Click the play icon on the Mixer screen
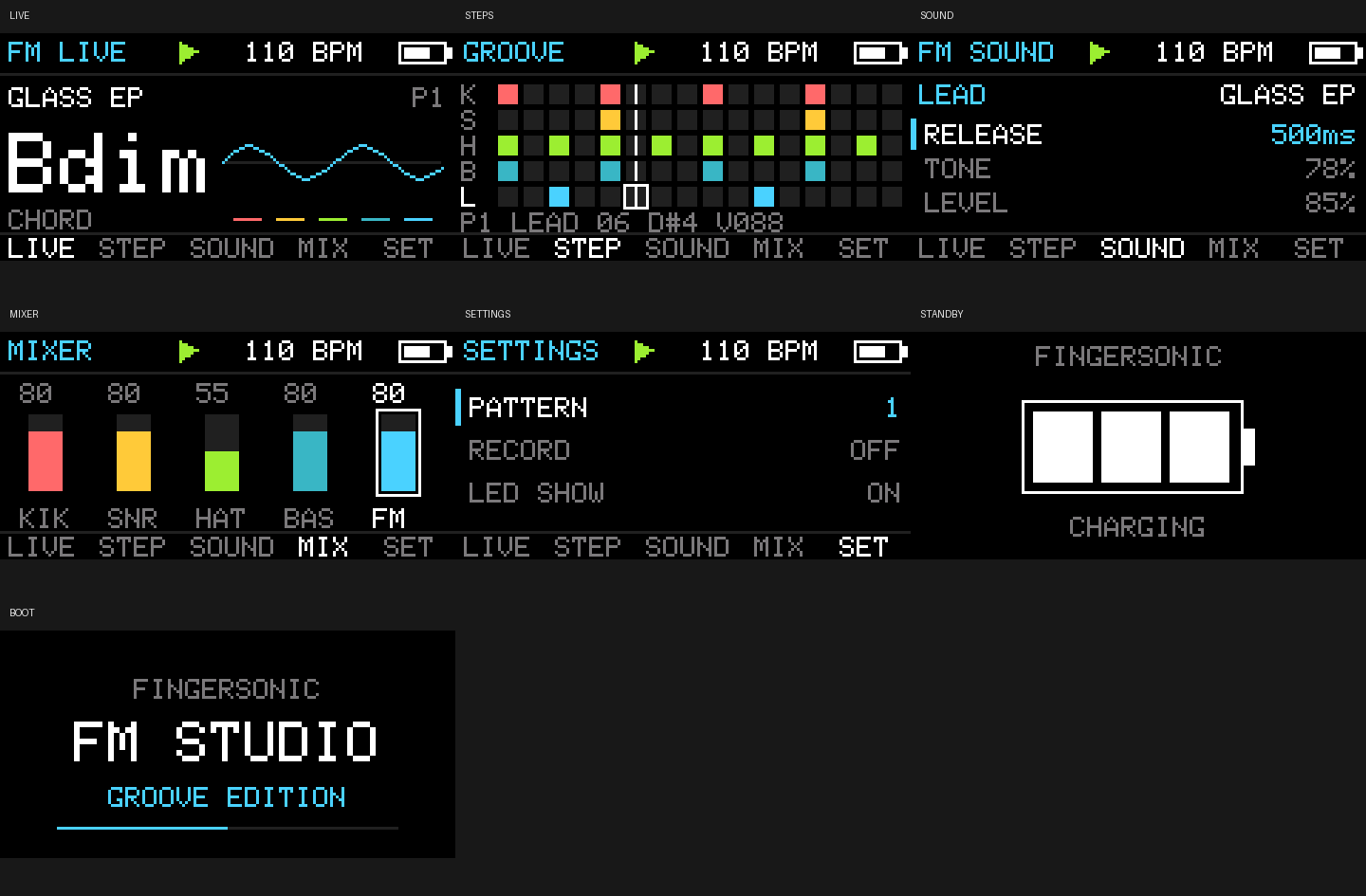 [x=189, y=352]
